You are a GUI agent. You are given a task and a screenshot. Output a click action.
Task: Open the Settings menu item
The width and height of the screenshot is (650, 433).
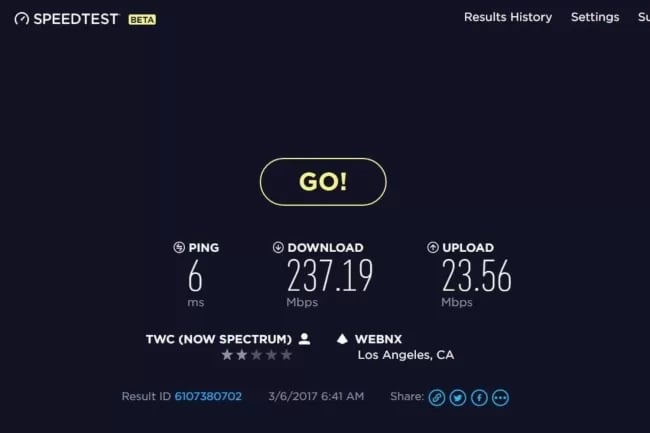[x=595, y=17]
